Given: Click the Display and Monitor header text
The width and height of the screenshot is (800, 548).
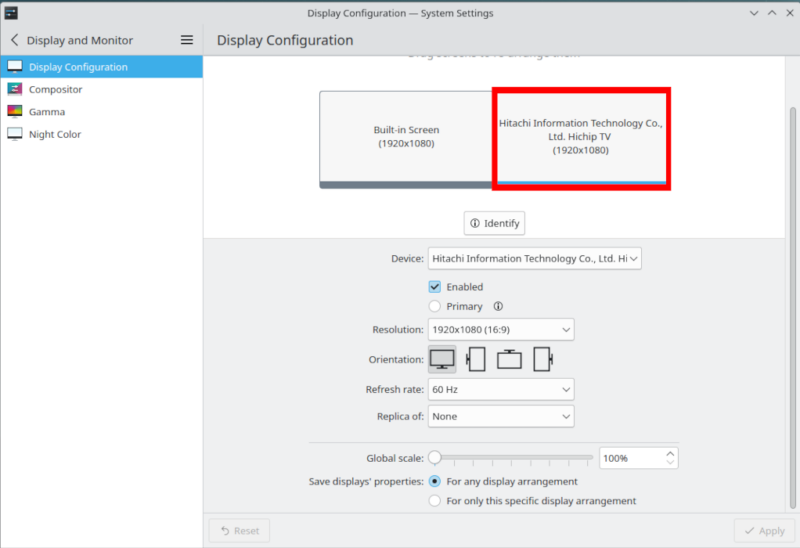Looking at the screenshot, I should tap(80, 40).
